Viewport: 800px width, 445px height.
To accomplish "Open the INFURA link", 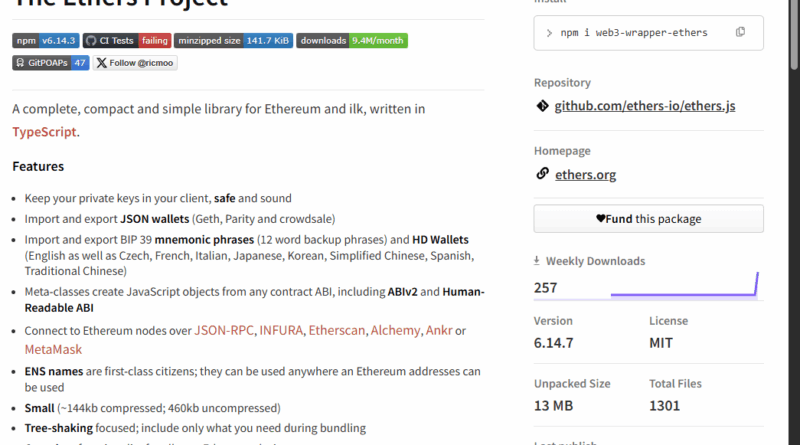I will 281,330.
